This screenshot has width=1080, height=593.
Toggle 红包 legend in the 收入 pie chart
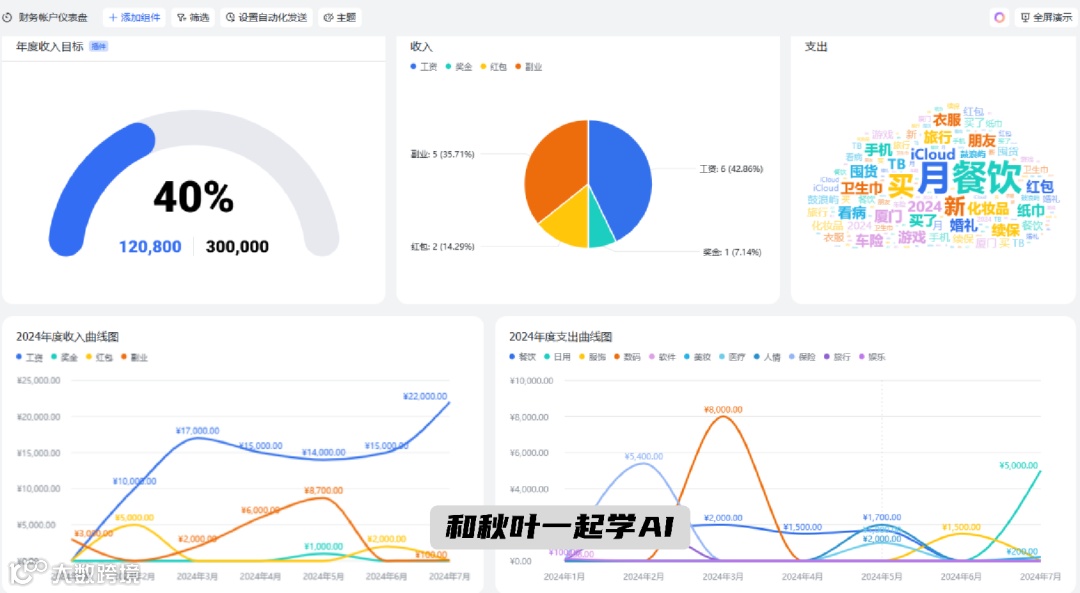click(494, 67)
